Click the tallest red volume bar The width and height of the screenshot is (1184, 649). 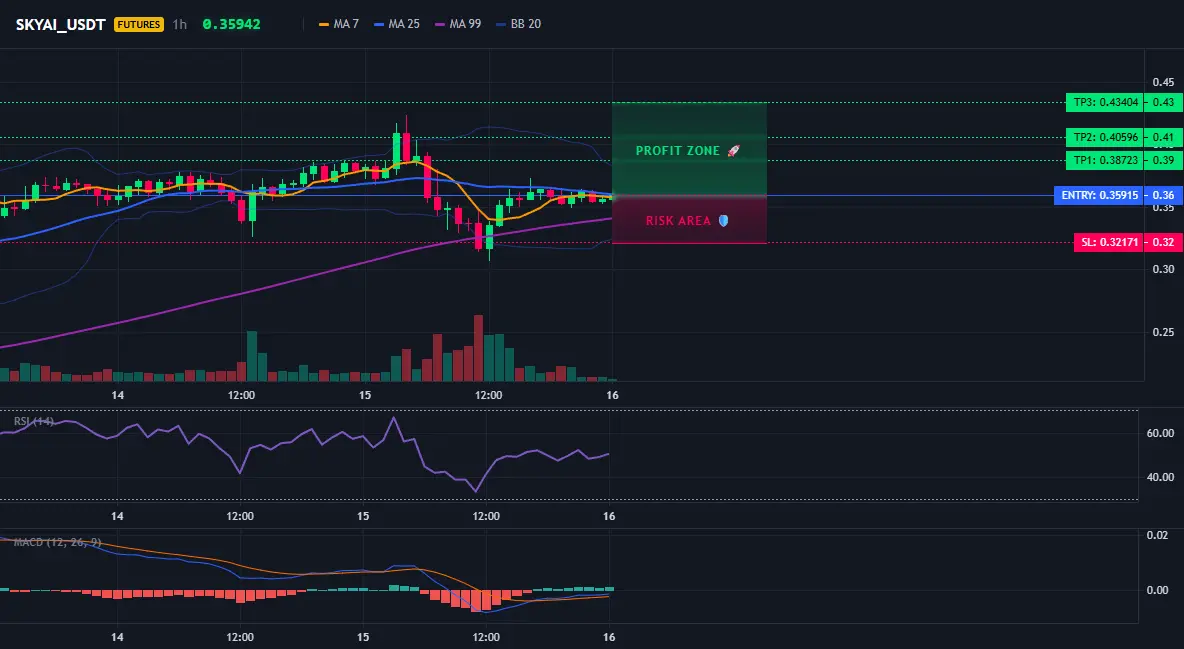[478, 348]
